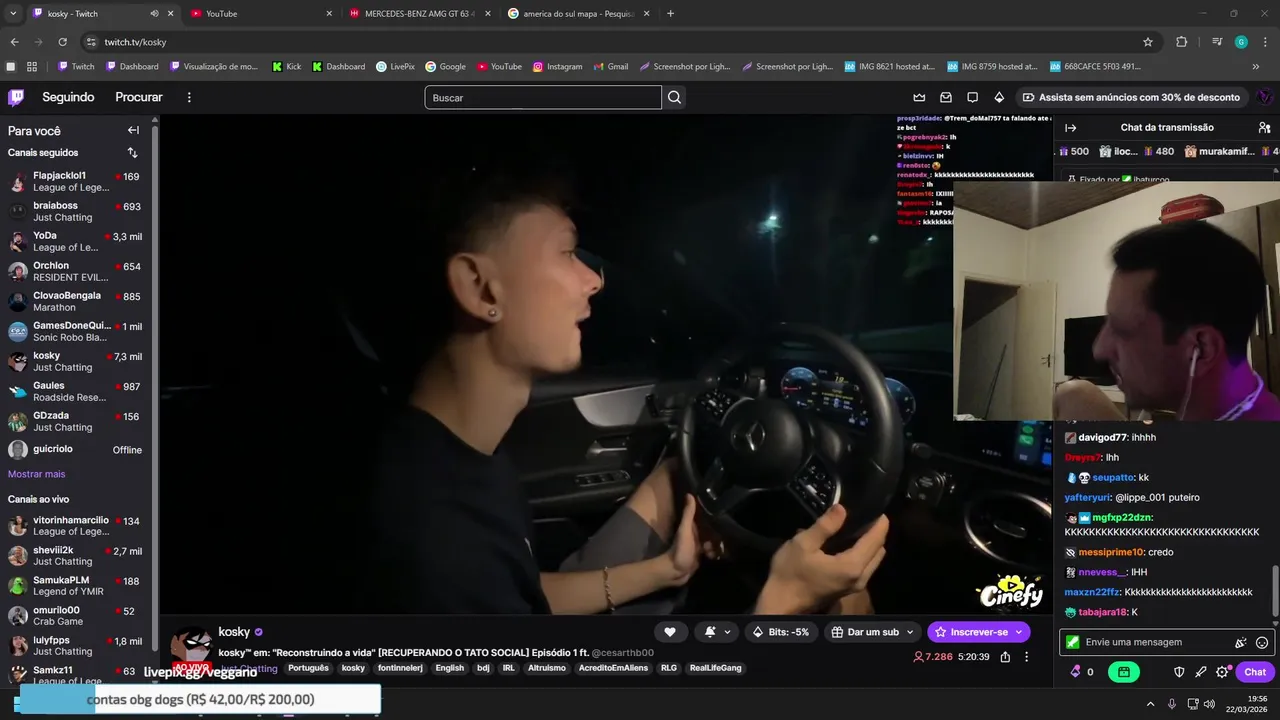
Task: Open the user avatar menu
Action: tap(1264, 97)
